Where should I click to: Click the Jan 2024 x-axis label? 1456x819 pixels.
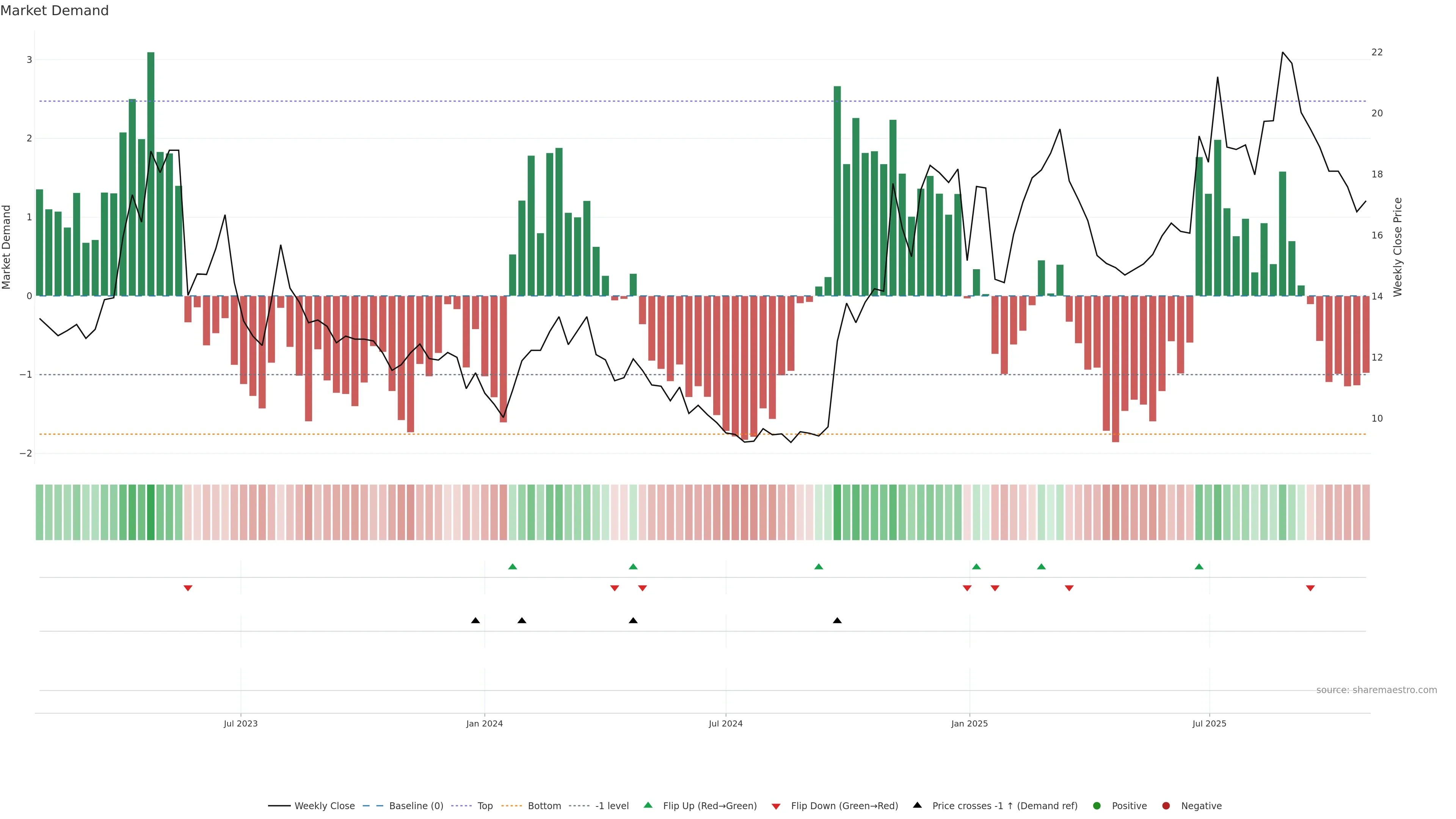coord(485,723)
